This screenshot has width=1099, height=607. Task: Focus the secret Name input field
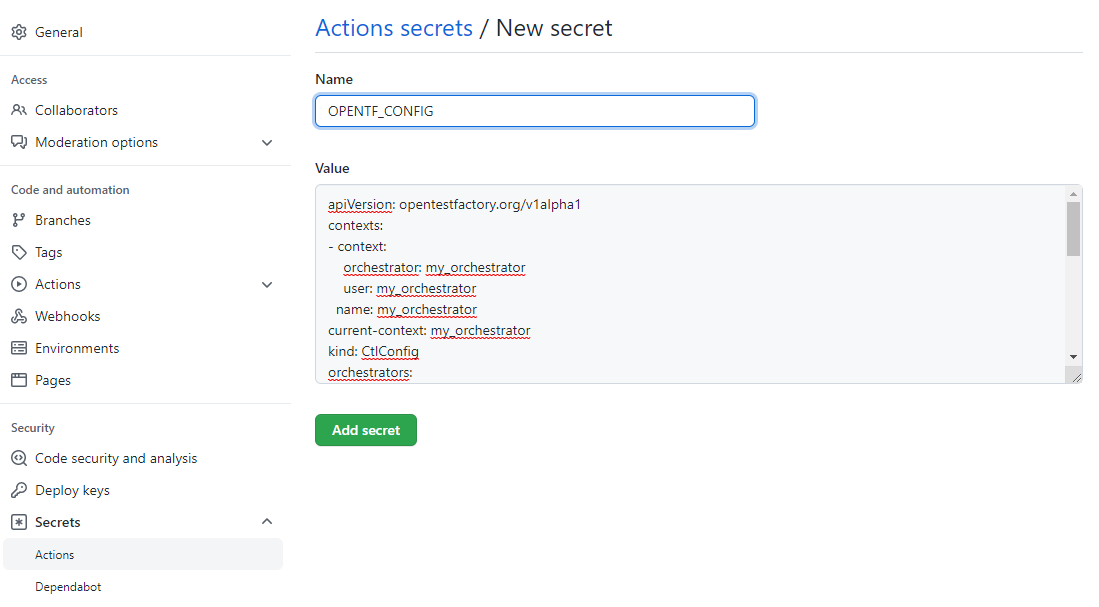[x=535, y=111]
